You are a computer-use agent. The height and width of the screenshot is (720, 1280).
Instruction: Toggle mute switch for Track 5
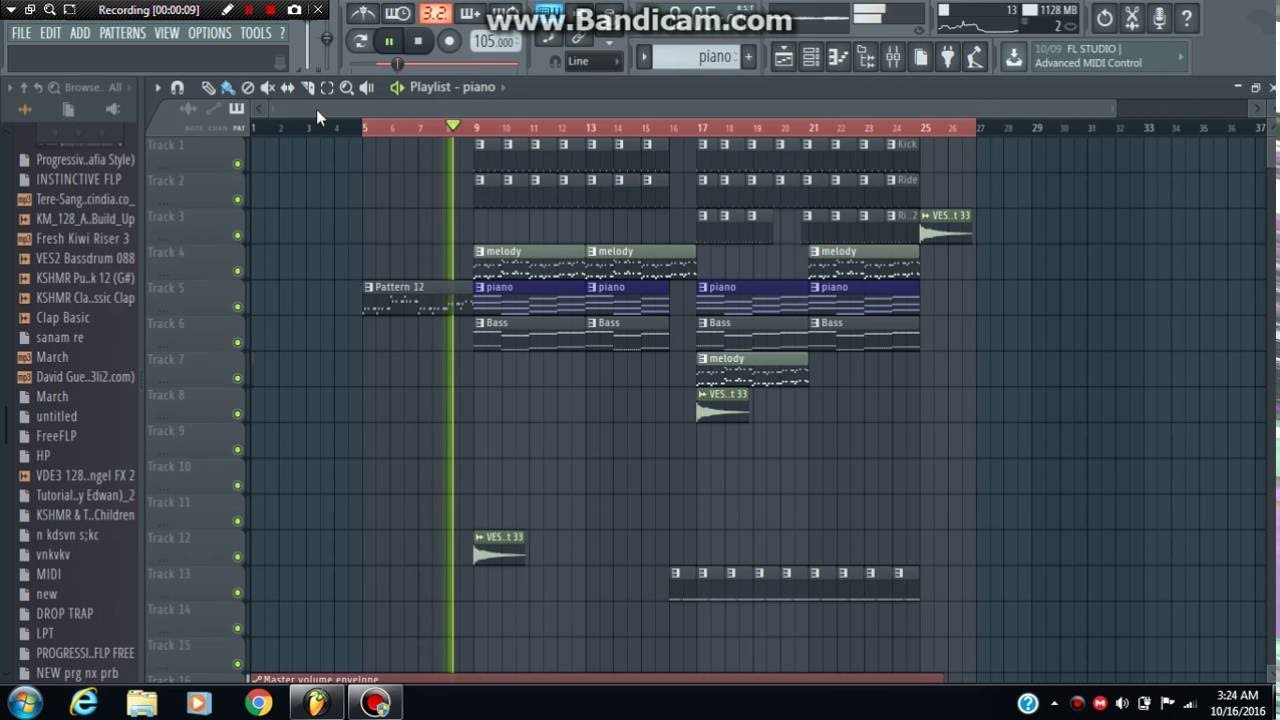[x=238, y=307]
